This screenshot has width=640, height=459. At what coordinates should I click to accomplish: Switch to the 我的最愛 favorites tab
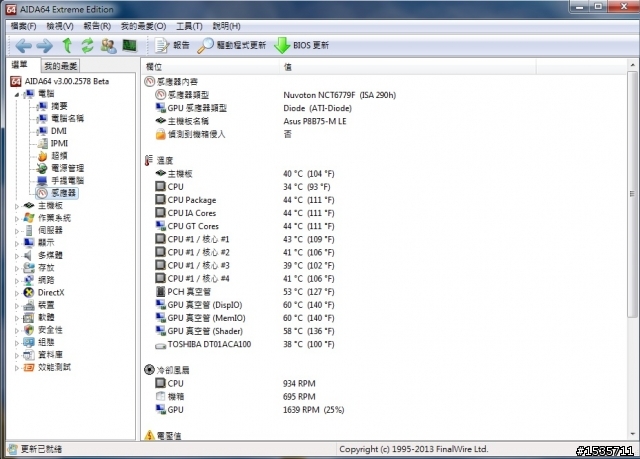tap(60, 66)
